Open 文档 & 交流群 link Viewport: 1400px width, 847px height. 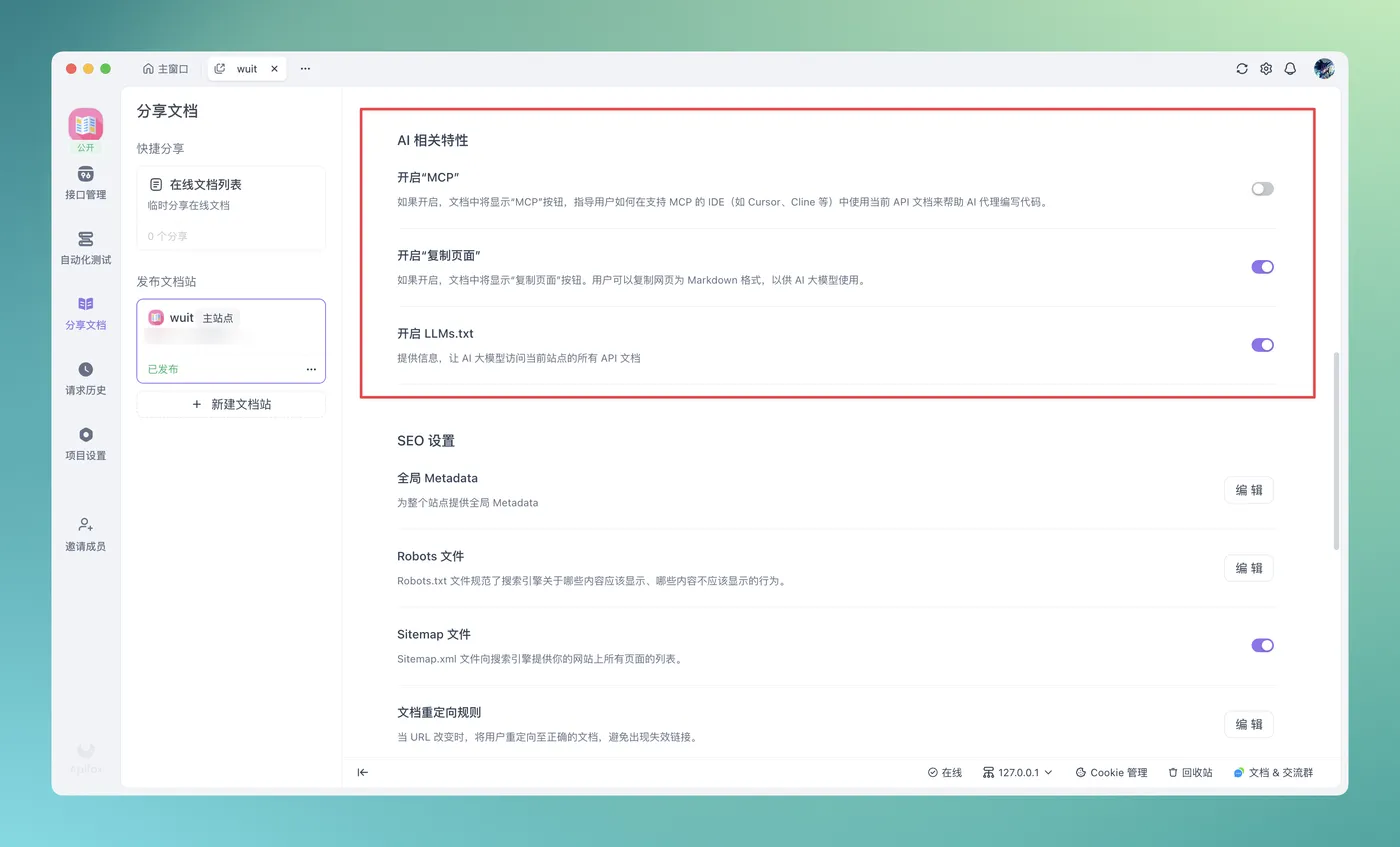coord(1273,773)
